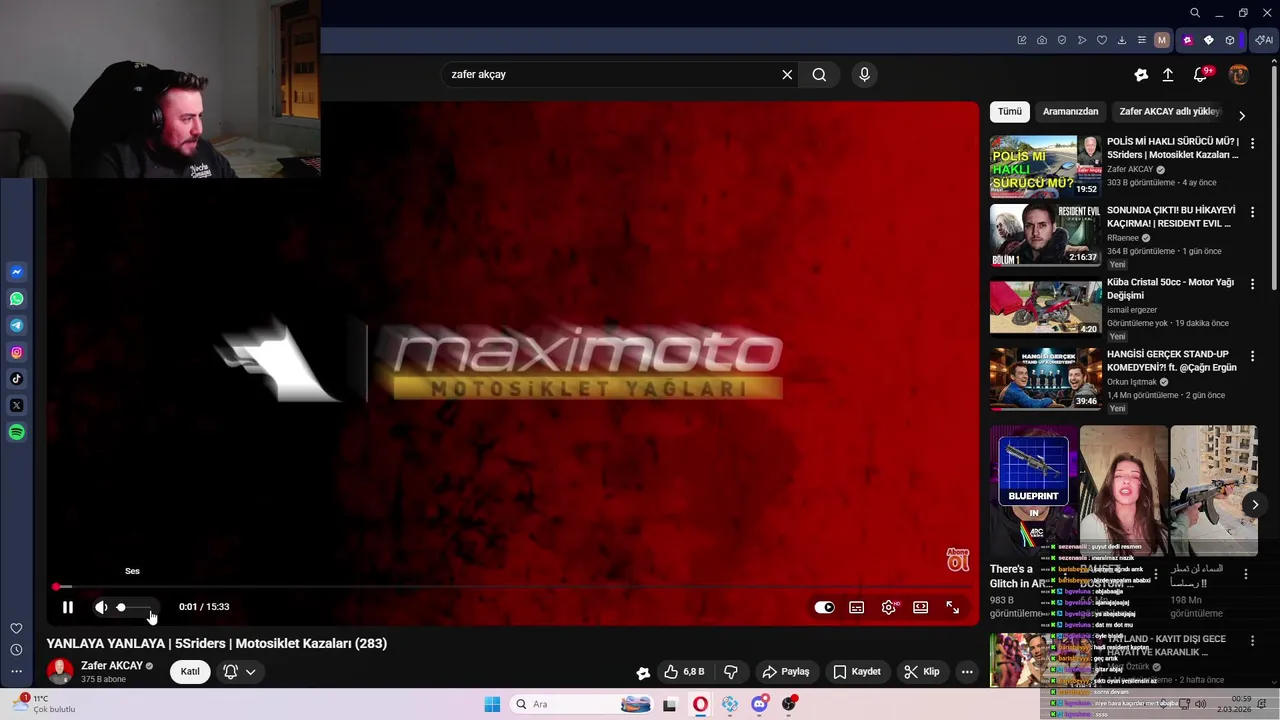The width and height of the screenshot is (1280, 720).
Task: Toggle the autoplay switch in player controls
Action: (x=824, y=607)
